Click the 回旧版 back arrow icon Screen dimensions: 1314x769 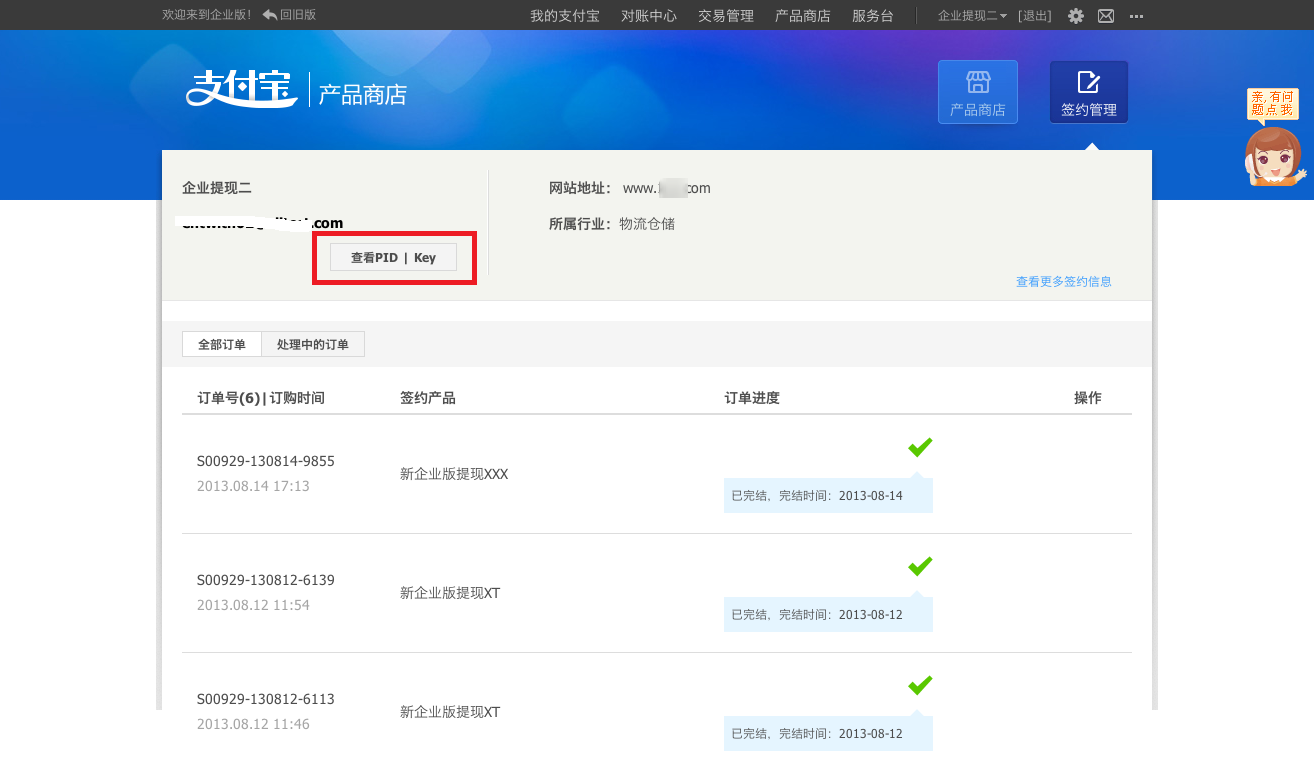(270, 15)
